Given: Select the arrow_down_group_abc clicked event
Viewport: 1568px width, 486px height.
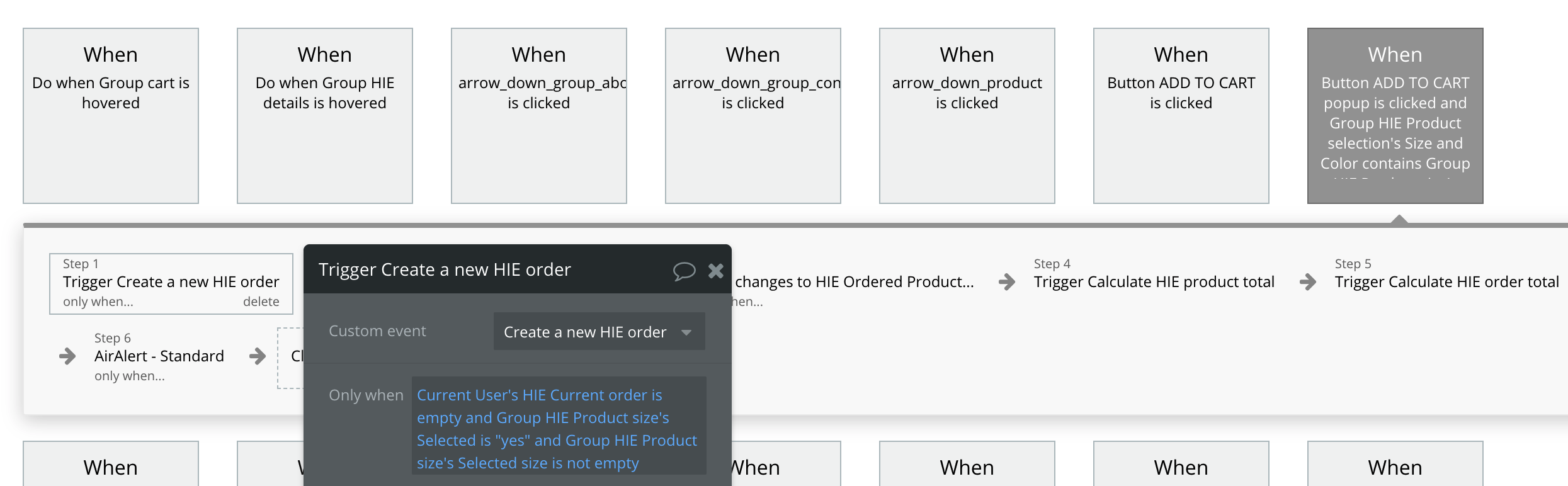Looking at the screenshot, I should point(539,116).
